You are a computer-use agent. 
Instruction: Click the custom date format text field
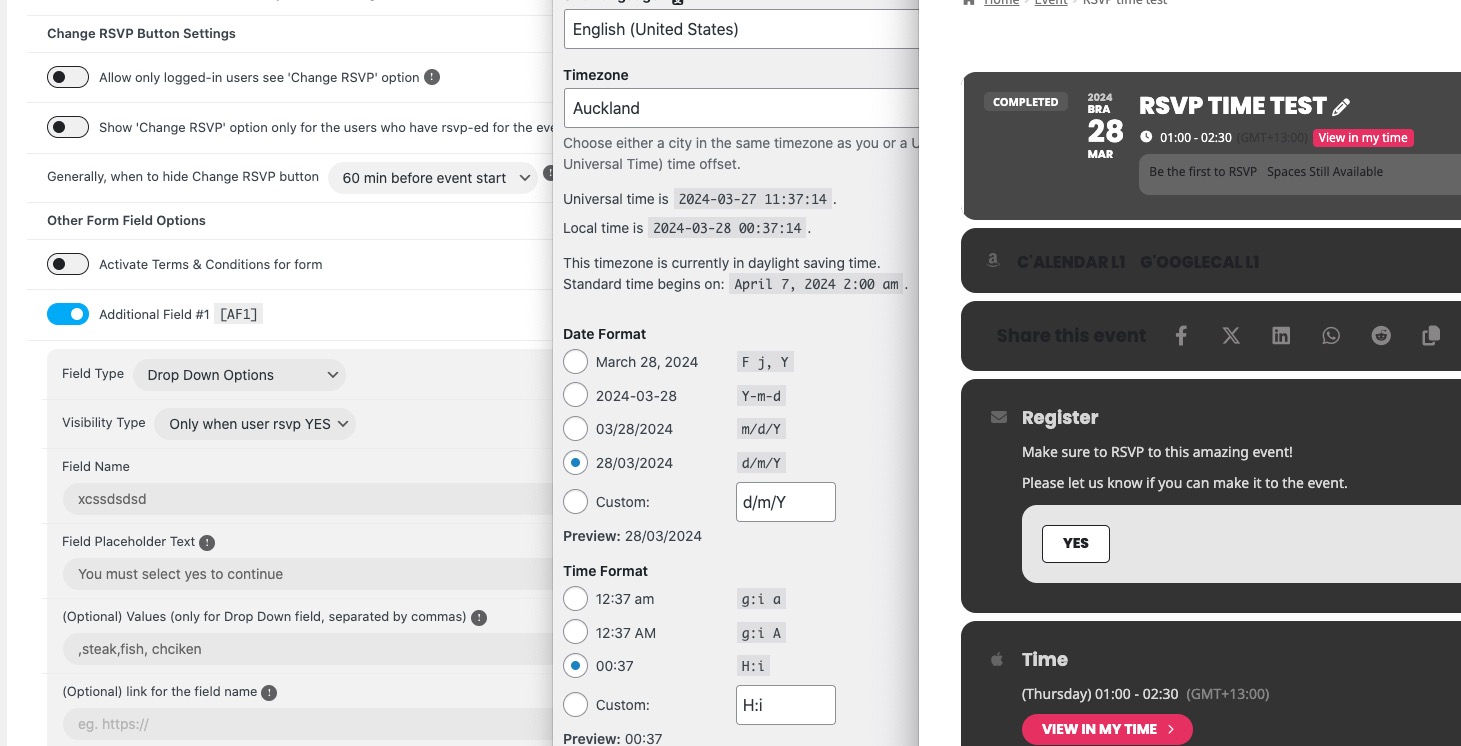786,502
